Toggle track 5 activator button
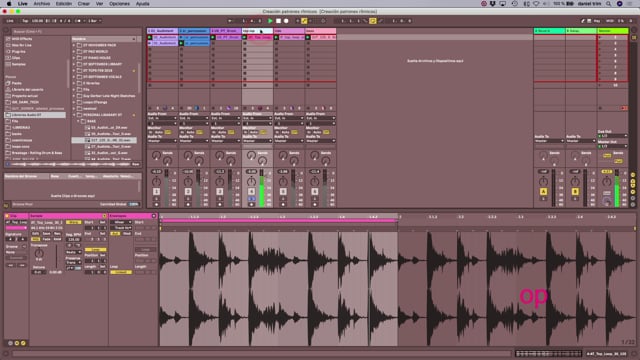Screen dimensions: 640x360 pos(283,191)
